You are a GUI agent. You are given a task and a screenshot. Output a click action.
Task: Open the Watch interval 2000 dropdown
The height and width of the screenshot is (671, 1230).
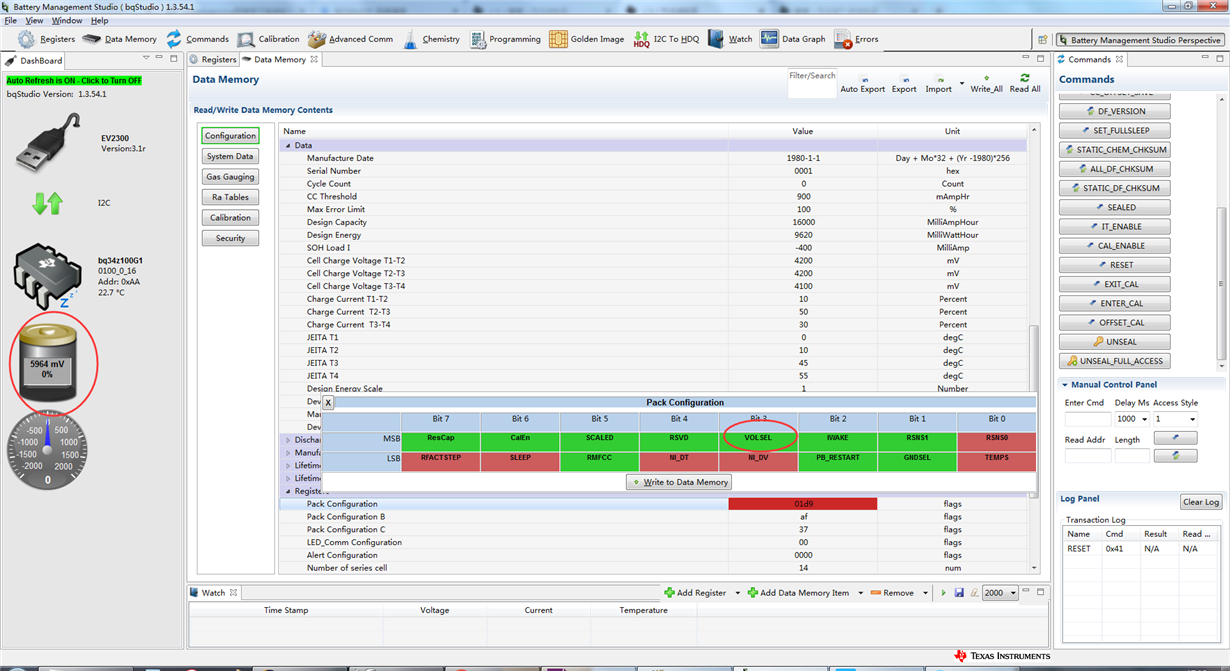(1012, 593)
